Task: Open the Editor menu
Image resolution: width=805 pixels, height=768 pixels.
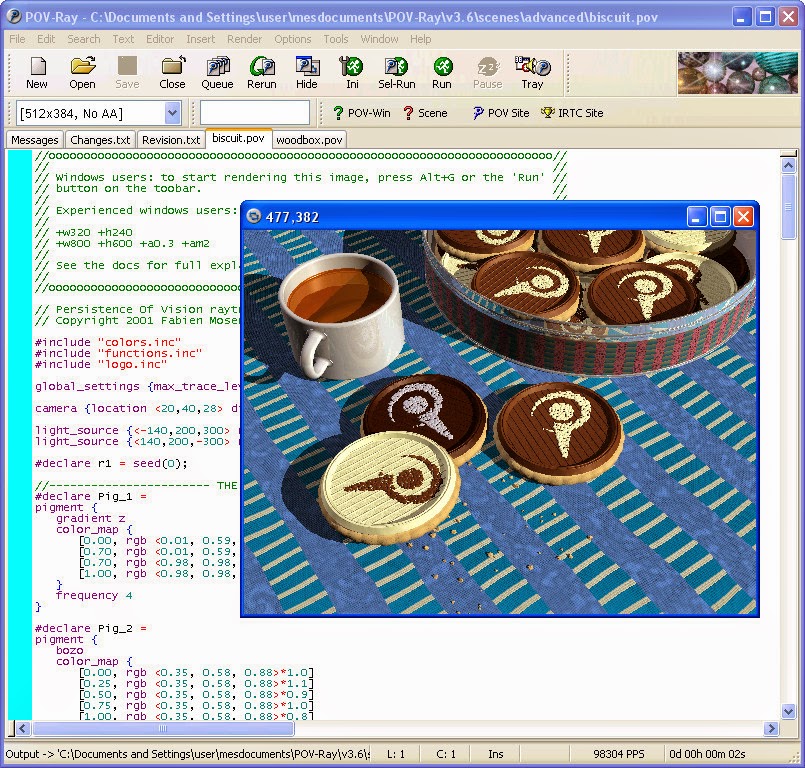Action: [160, 39]
